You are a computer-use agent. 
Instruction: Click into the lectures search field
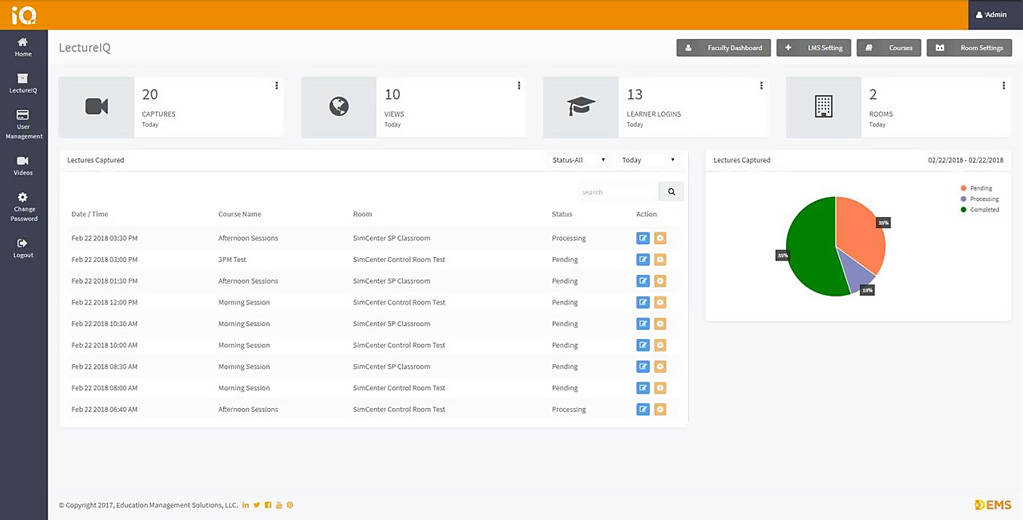pyautogui.click(x=617, y=192)
